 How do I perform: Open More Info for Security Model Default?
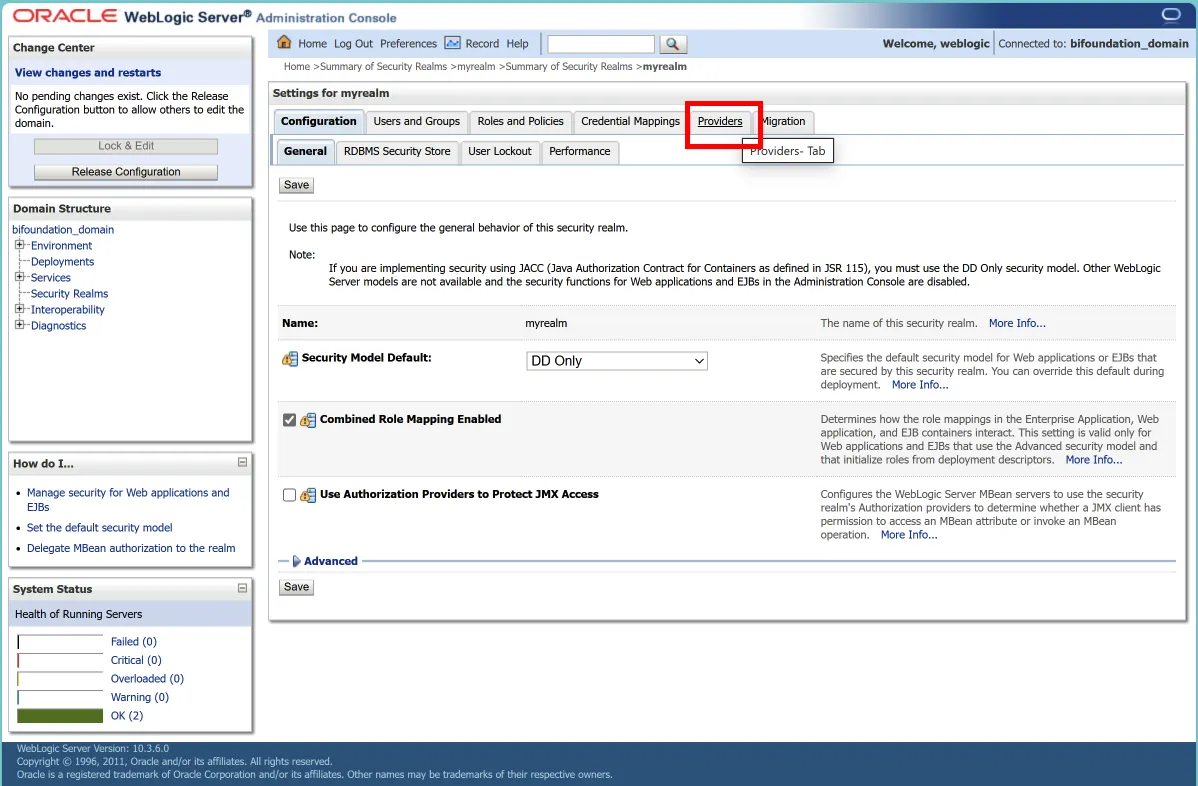pos(920,384)
